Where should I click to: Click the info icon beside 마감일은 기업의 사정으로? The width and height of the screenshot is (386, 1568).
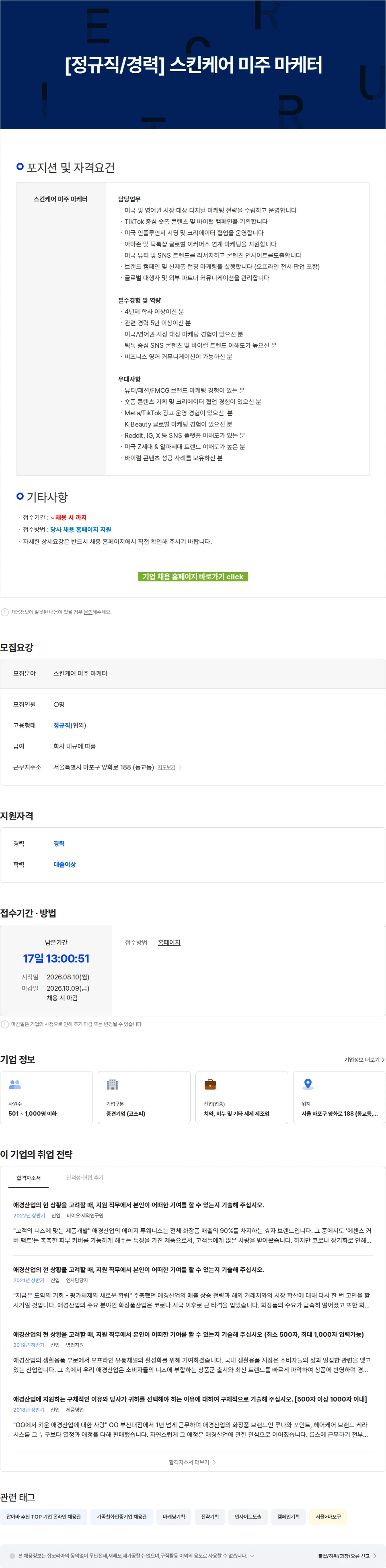5,1024
